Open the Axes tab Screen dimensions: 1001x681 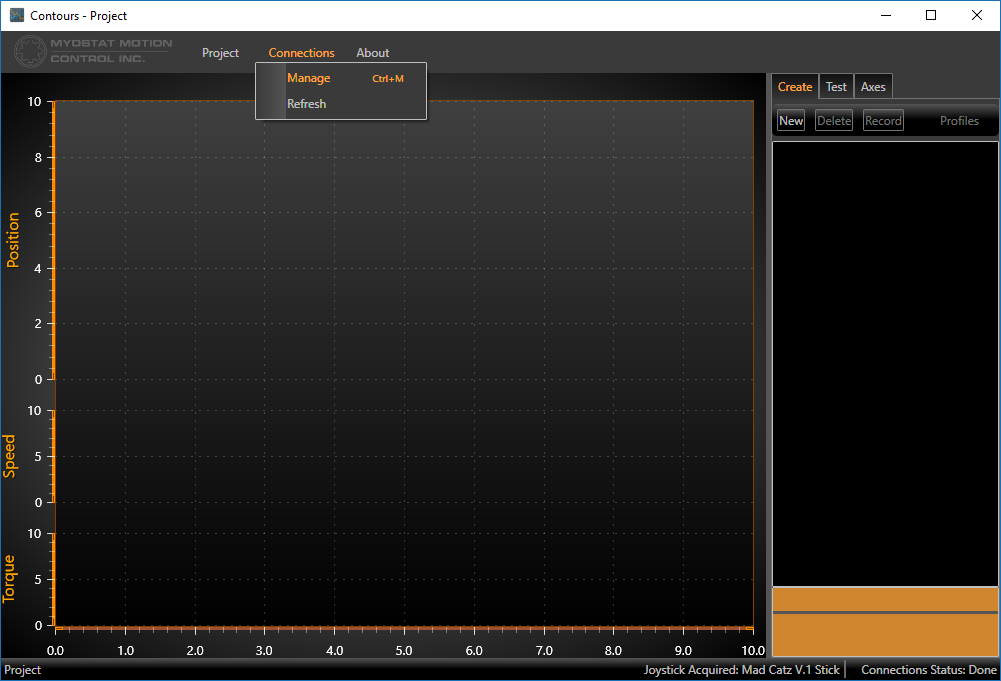pyautogui.click(x=873, y=87)
